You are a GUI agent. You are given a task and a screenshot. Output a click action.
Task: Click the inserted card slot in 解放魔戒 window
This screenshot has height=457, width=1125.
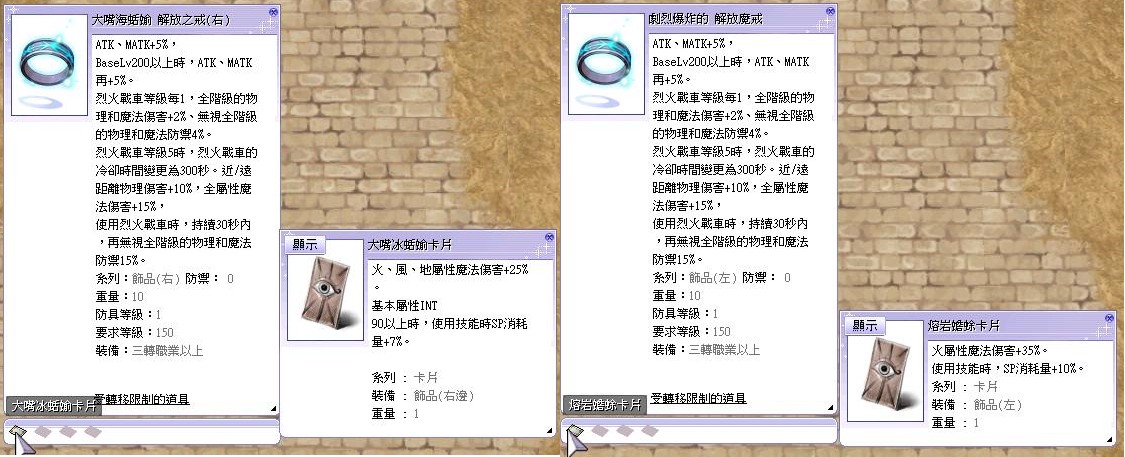tap(577, 432)
